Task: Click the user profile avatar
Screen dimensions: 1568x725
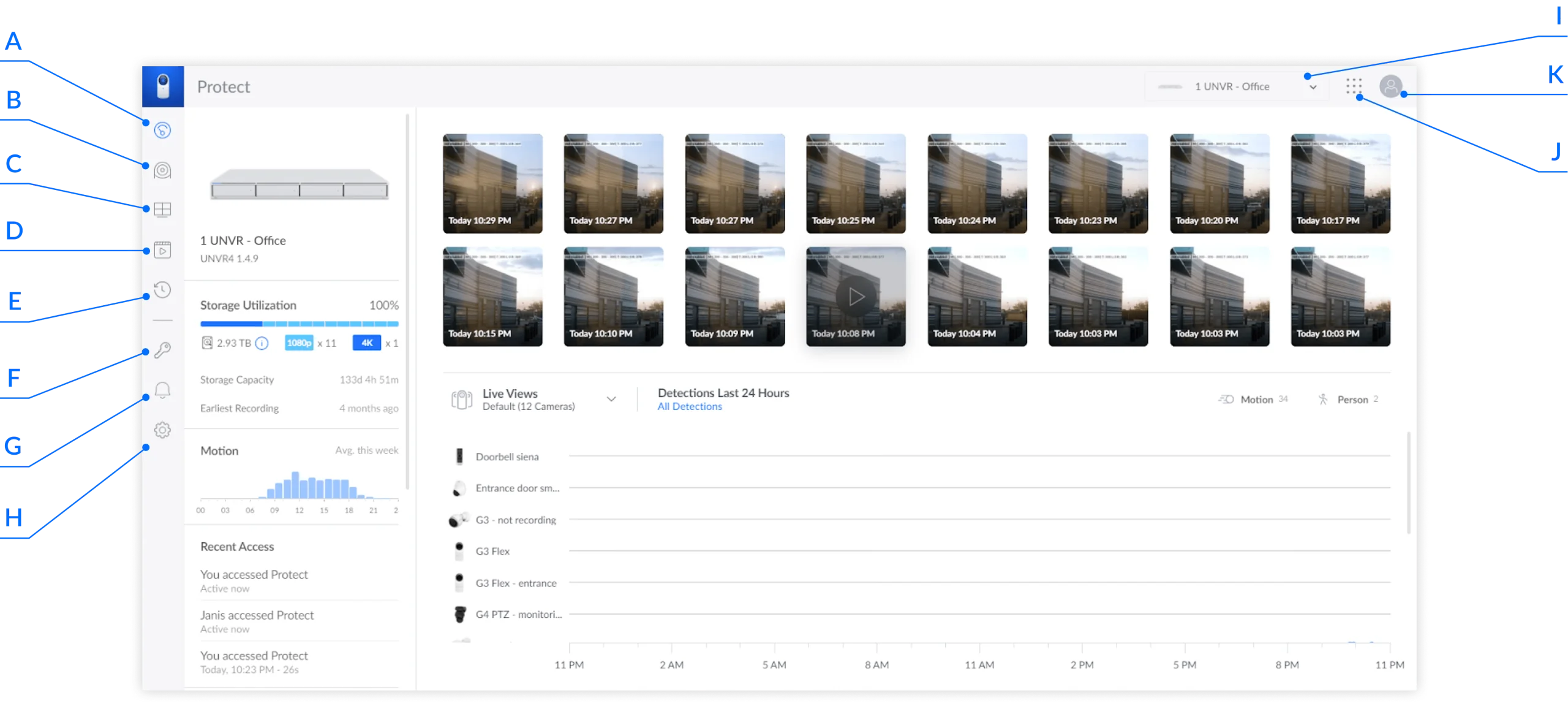Action: click(1391, 86)
